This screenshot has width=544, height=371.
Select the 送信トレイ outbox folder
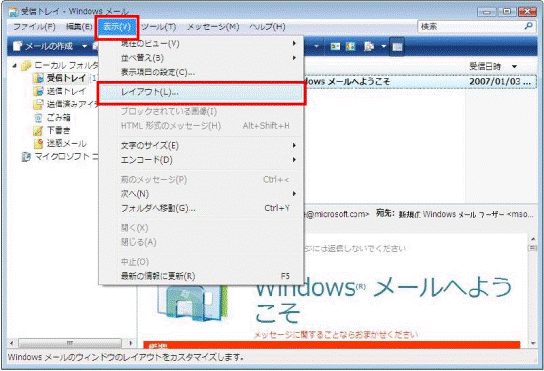click(60, 91)
